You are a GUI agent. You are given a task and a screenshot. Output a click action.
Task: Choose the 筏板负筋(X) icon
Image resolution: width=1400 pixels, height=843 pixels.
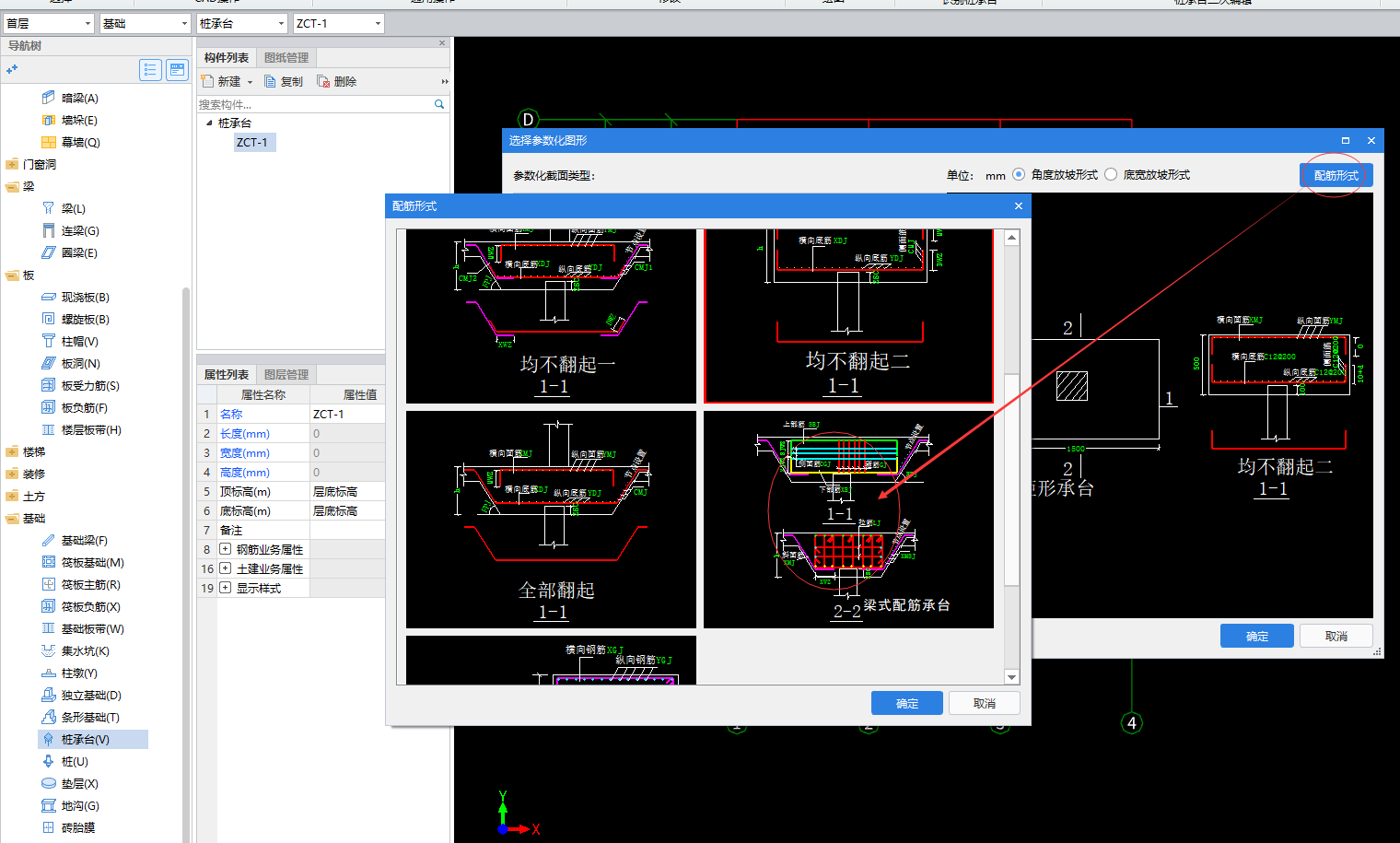point(49,606)
